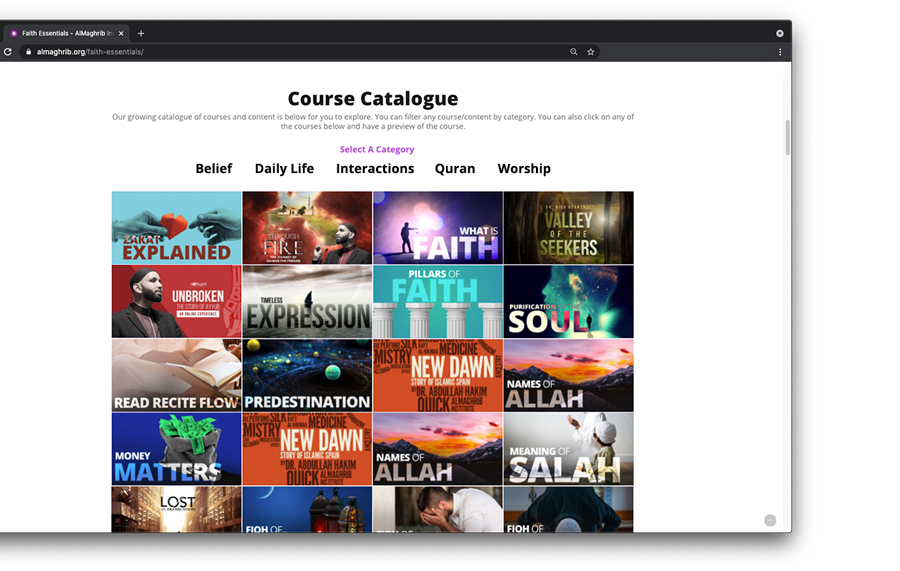This screenshot has height=571, width=900.
Task: Open the Purification of the Soul course
Action: pyautogui.click(x=569, y=301)
